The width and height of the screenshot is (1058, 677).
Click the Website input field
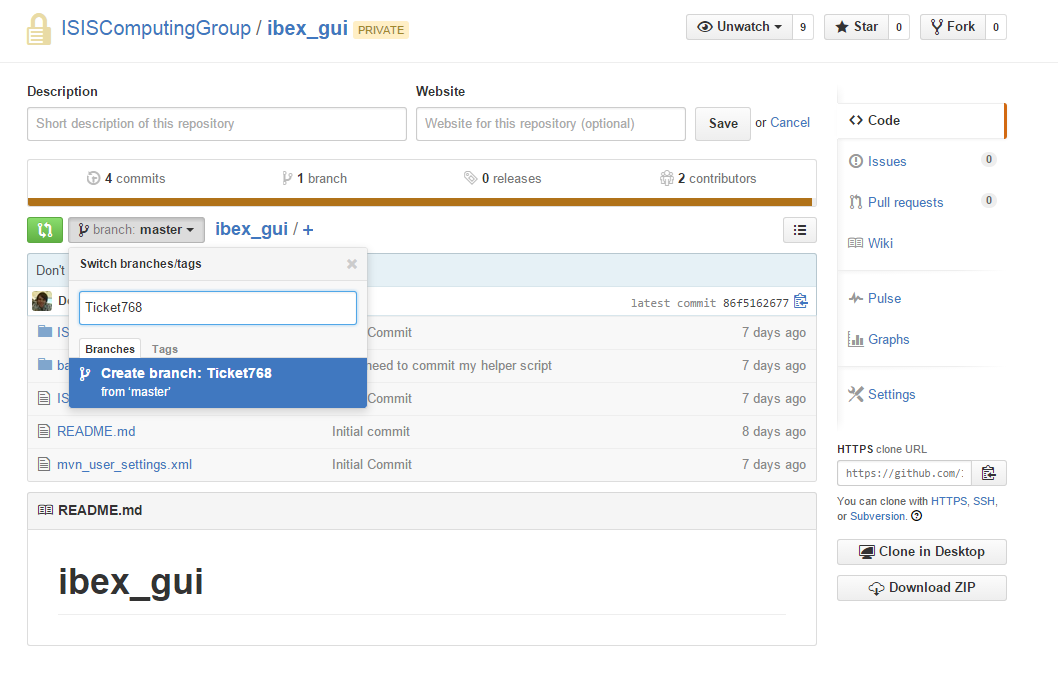click(x=551, y=124)
